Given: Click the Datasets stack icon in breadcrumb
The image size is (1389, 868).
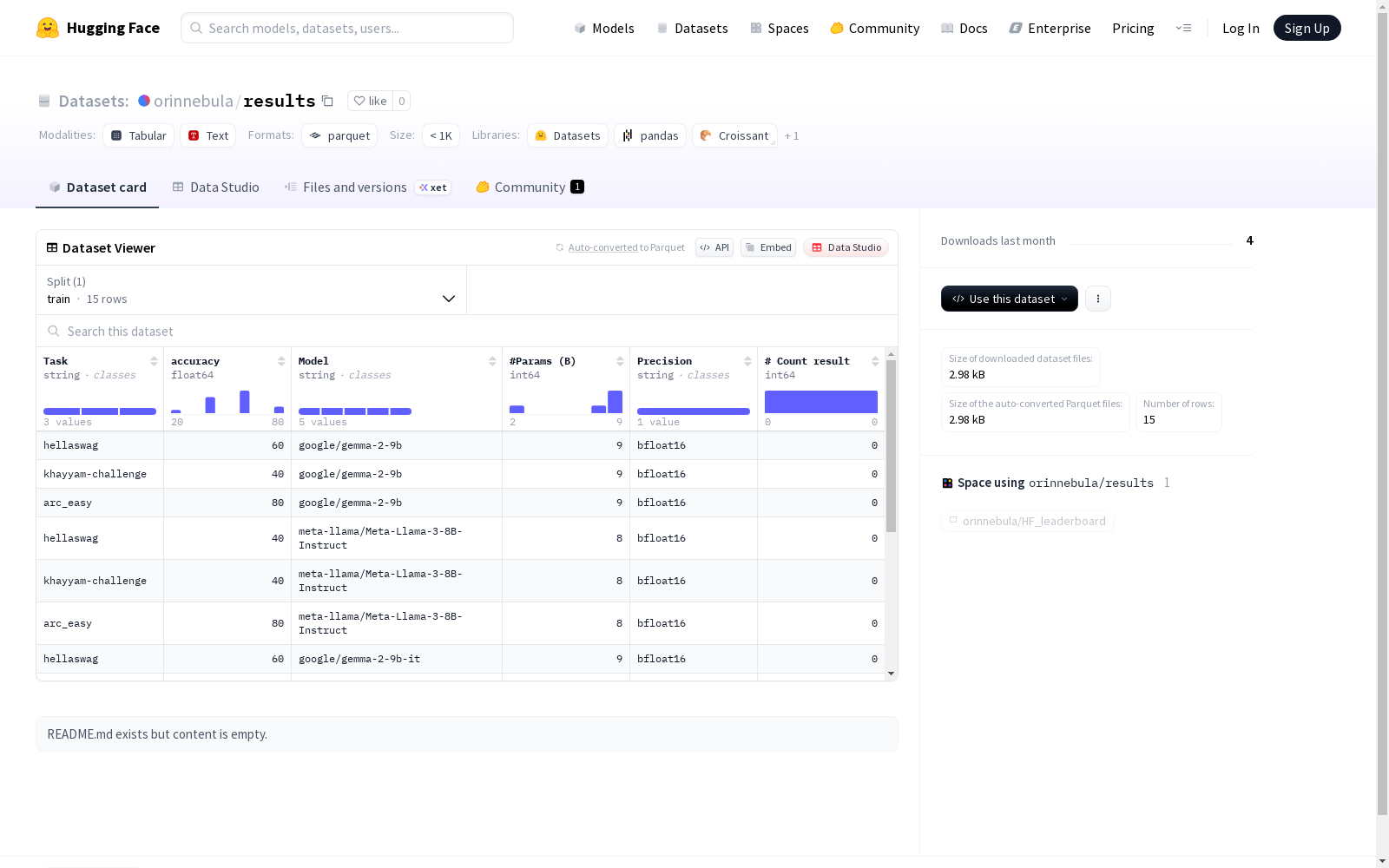Looking at the screenshot, I should coord(44,101).
